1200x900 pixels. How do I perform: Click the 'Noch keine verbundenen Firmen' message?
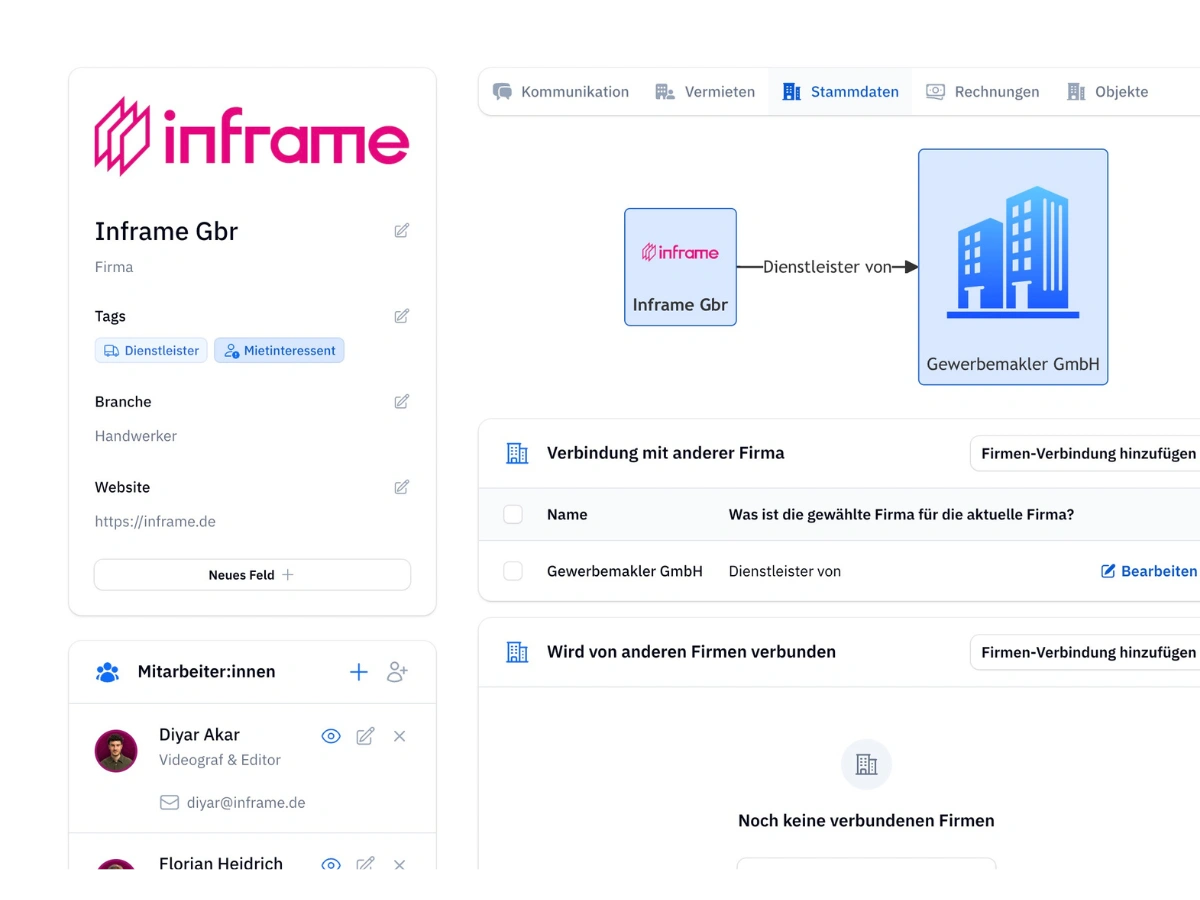click(x=866, y=821)
